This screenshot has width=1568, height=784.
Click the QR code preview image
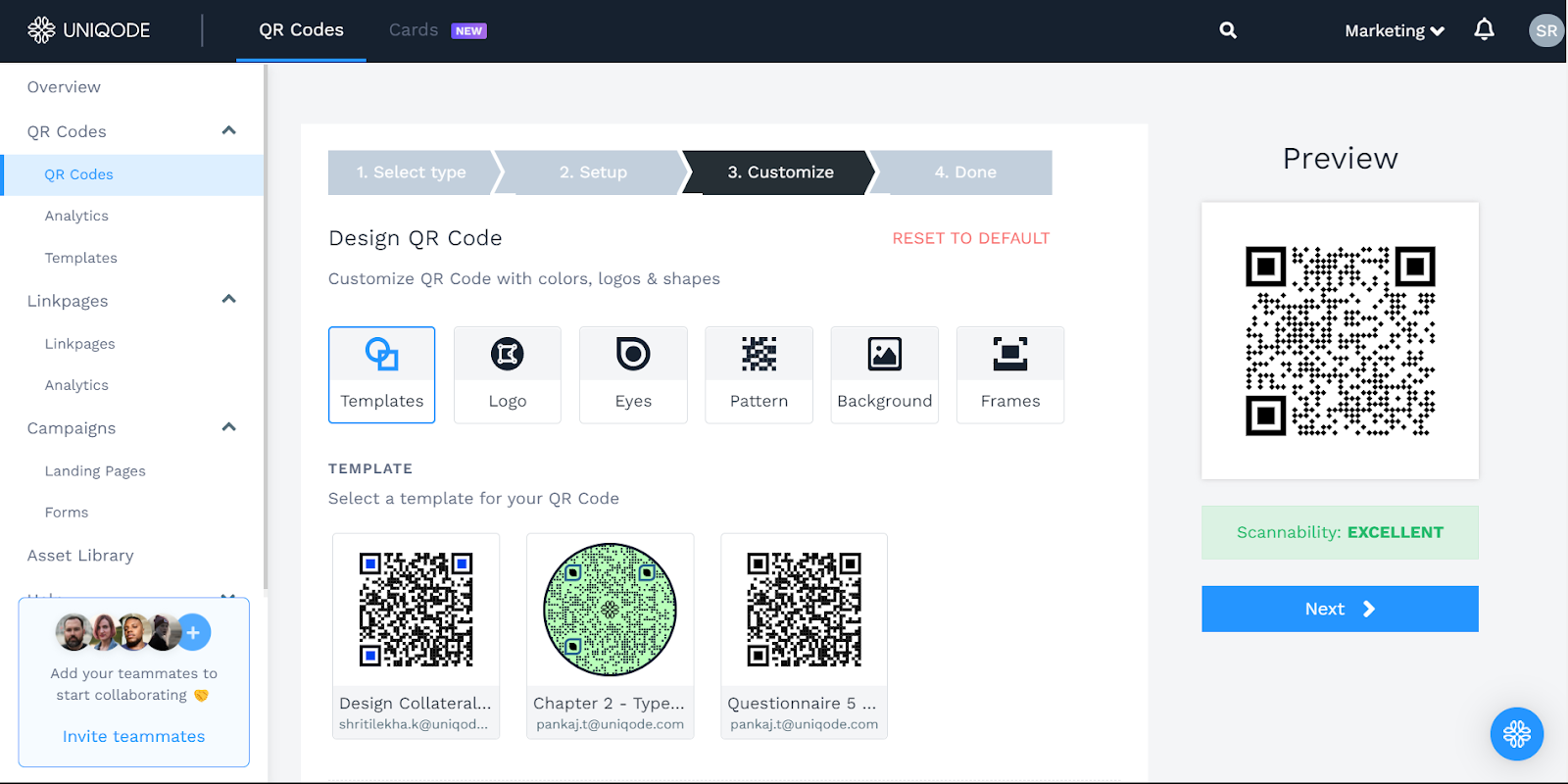1340,341
